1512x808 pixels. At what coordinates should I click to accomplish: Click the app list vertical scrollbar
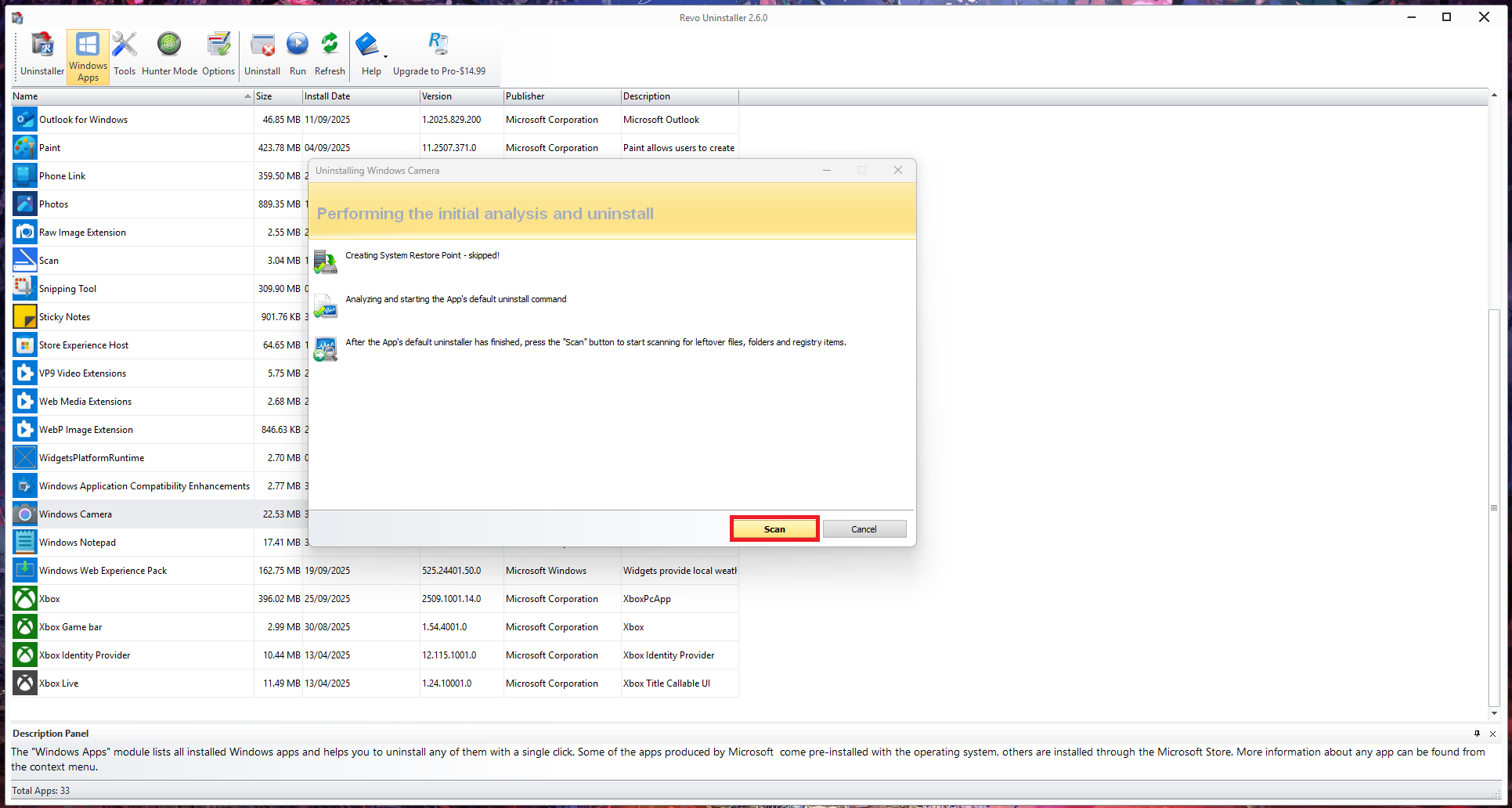[1494, 507]
